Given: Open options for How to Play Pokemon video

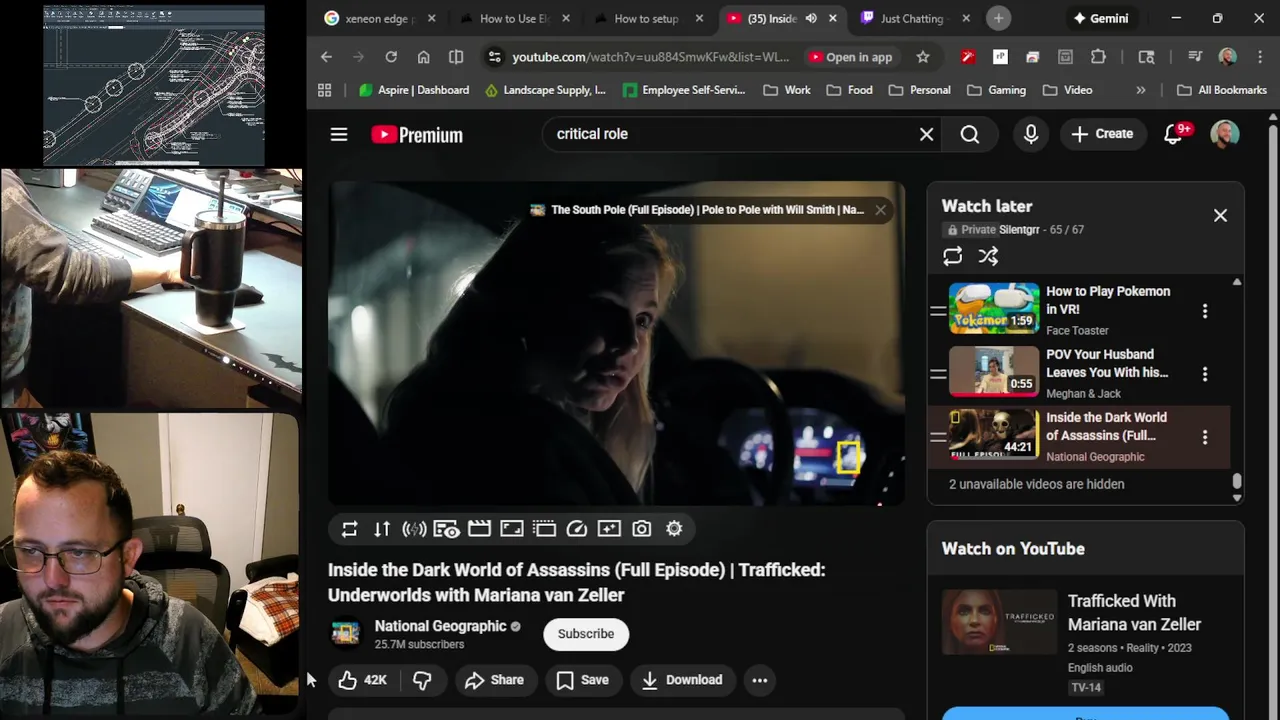Looking at the screenshot, I should click(x=1205, y=311).
